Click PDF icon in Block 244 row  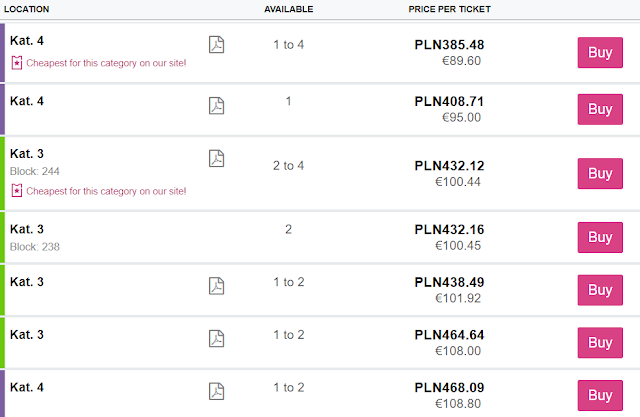216,158
